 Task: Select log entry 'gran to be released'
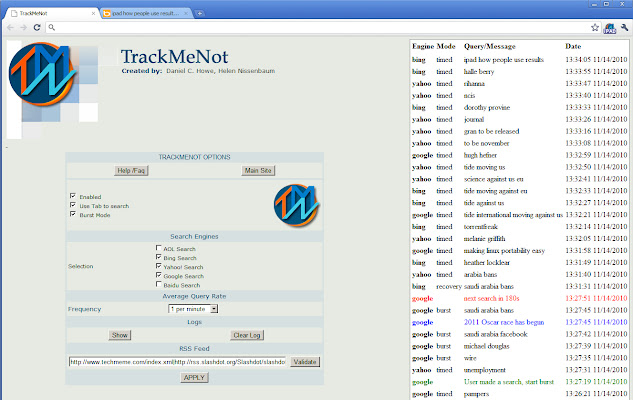491,131
